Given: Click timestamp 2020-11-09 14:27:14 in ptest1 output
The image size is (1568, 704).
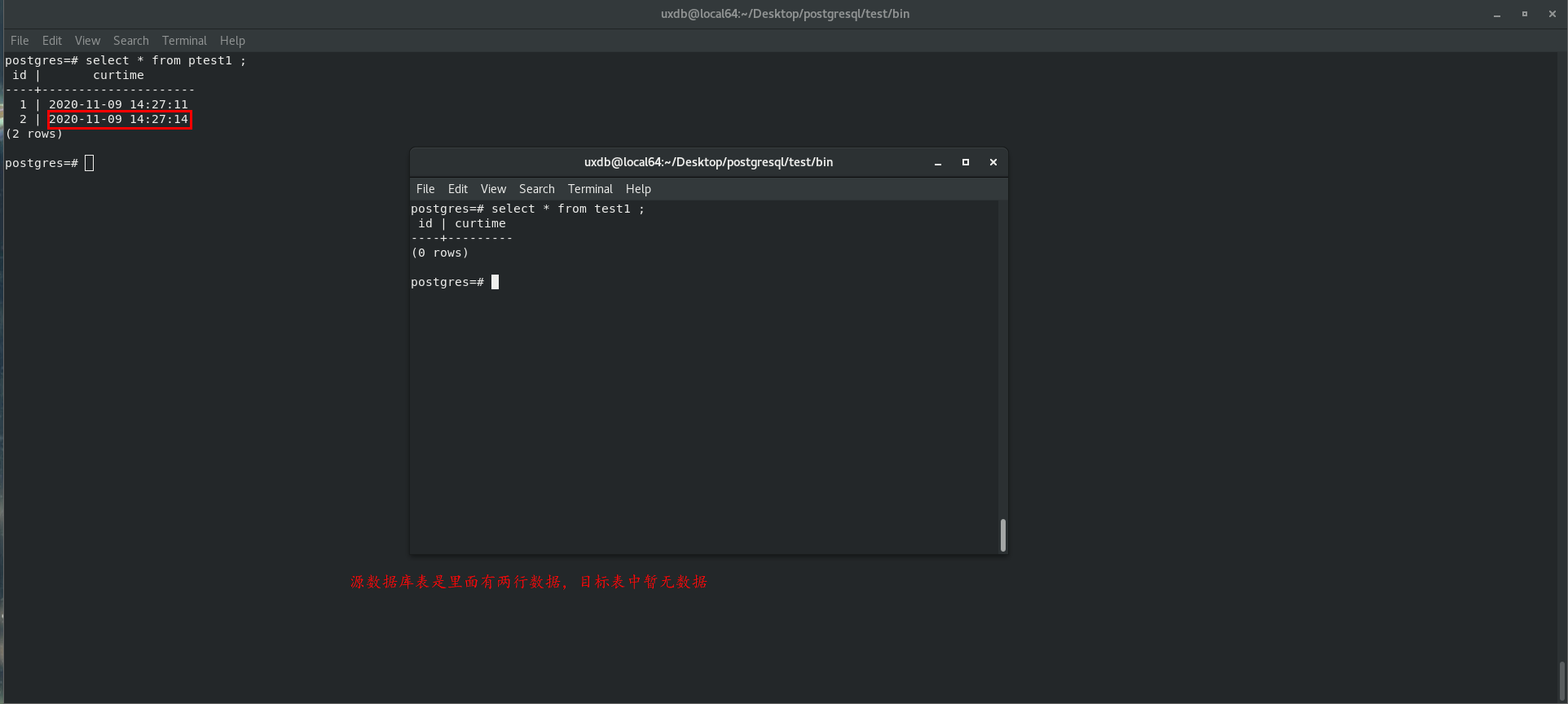Looking at the screenshot, I should click(118, 119).
